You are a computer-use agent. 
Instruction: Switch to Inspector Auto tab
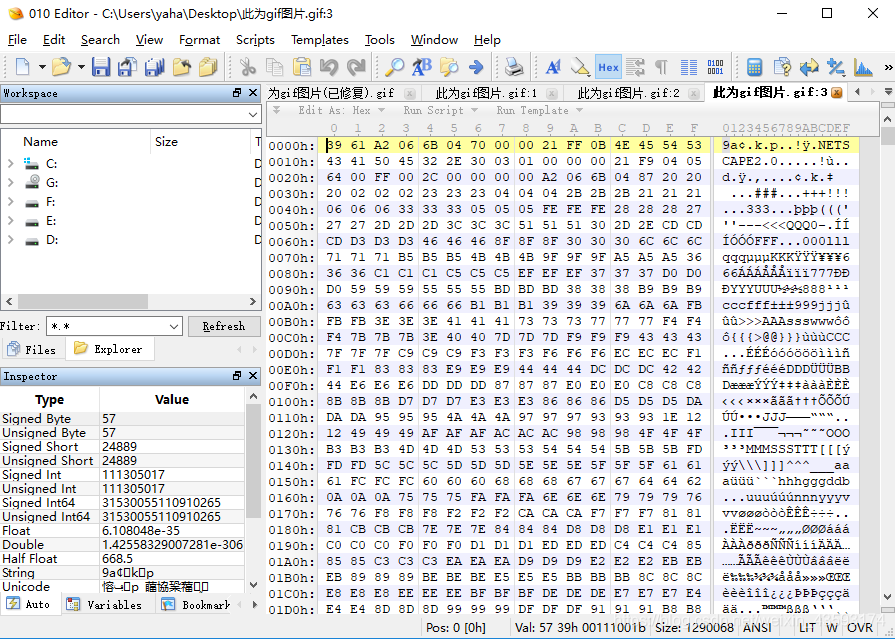tap(30, 604)
